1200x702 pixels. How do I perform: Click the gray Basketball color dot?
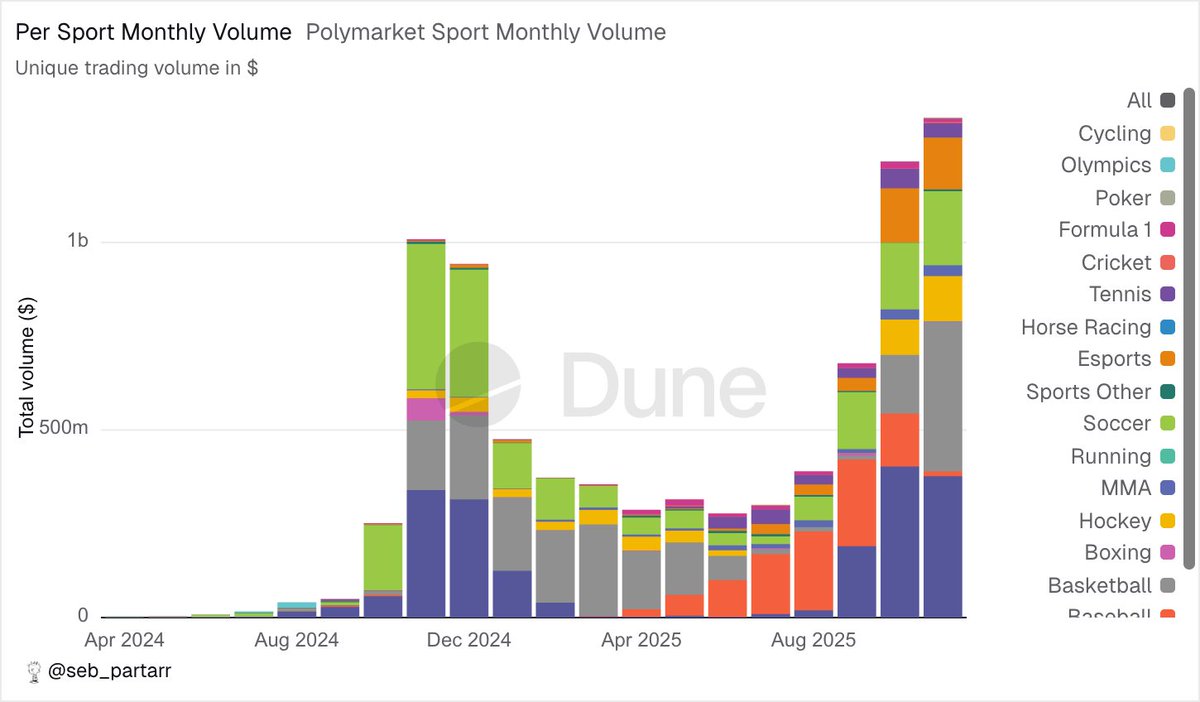pyautogui.click(x=1168, y=586)
